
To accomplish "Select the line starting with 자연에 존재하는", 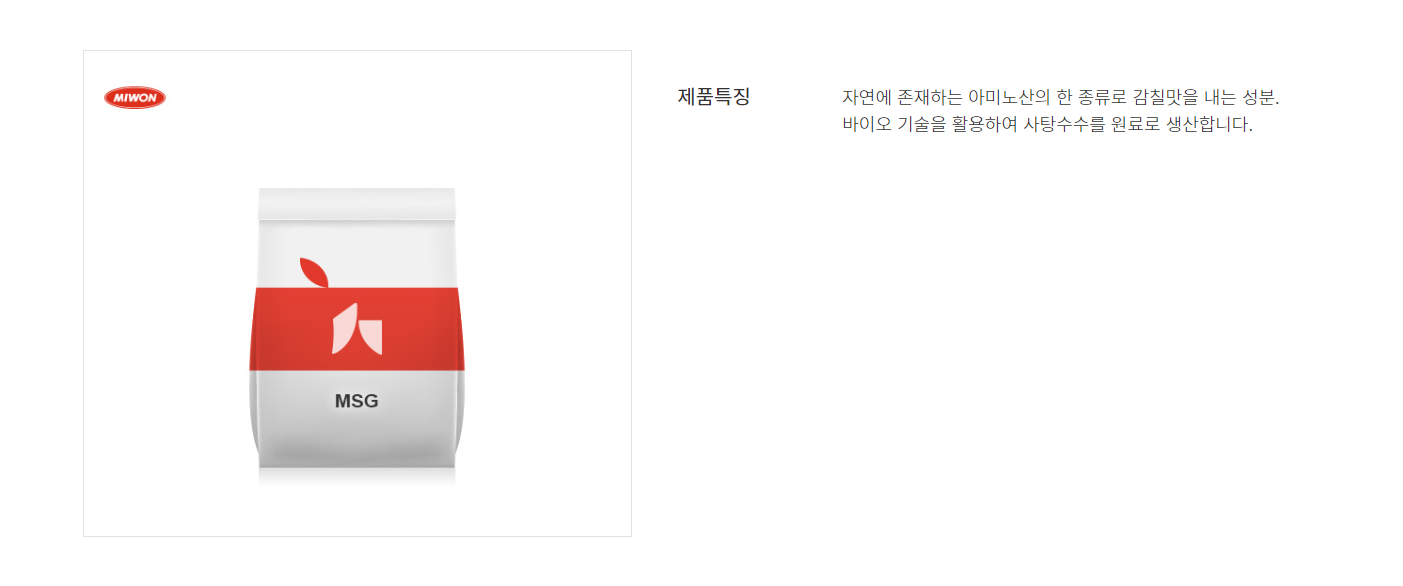I will click(1061, 98).
